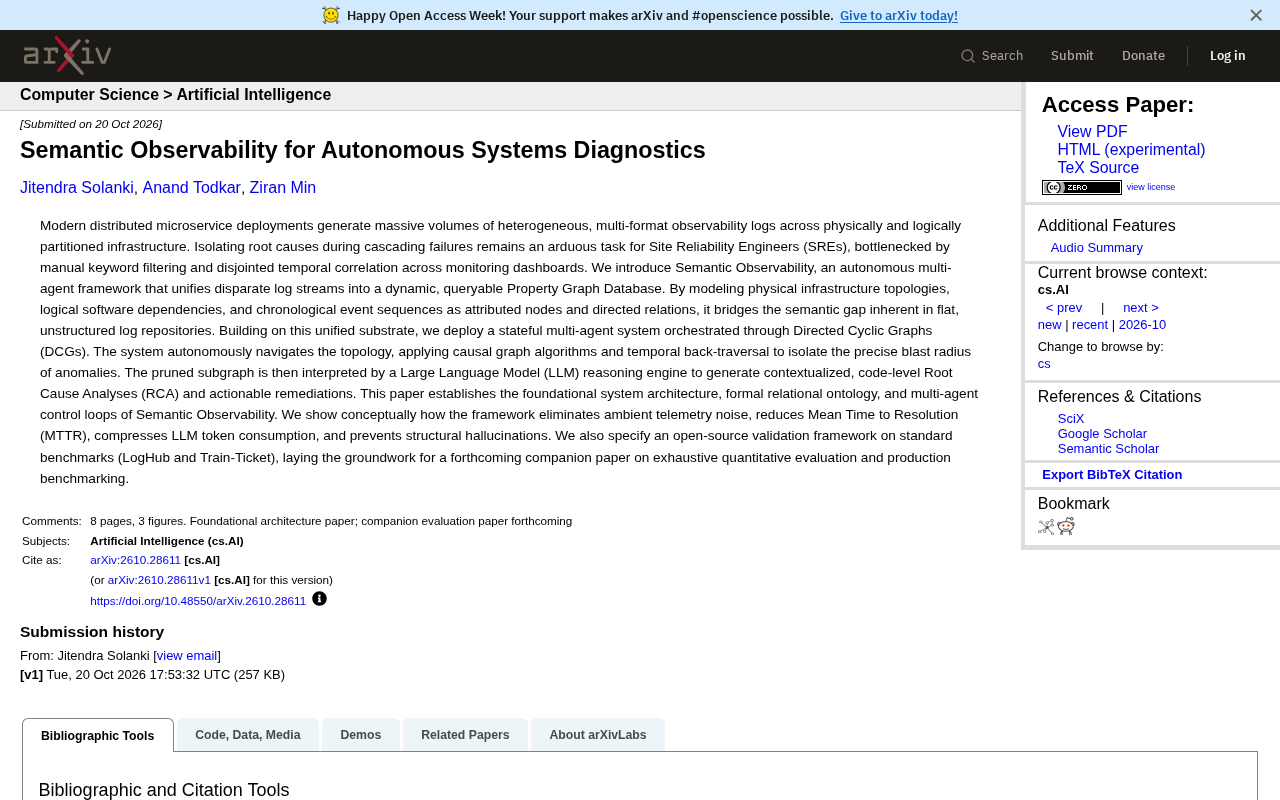Change browse context to cs

tap(1044, 364)
